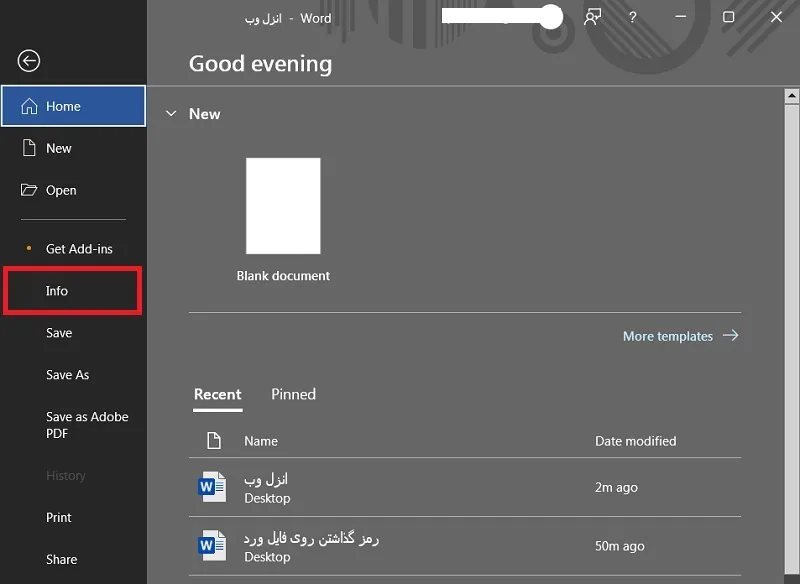The width and height of the screenshot is (800, 584).
Task: Switch to the Pinned tab
Action: [x=293, y=394]
